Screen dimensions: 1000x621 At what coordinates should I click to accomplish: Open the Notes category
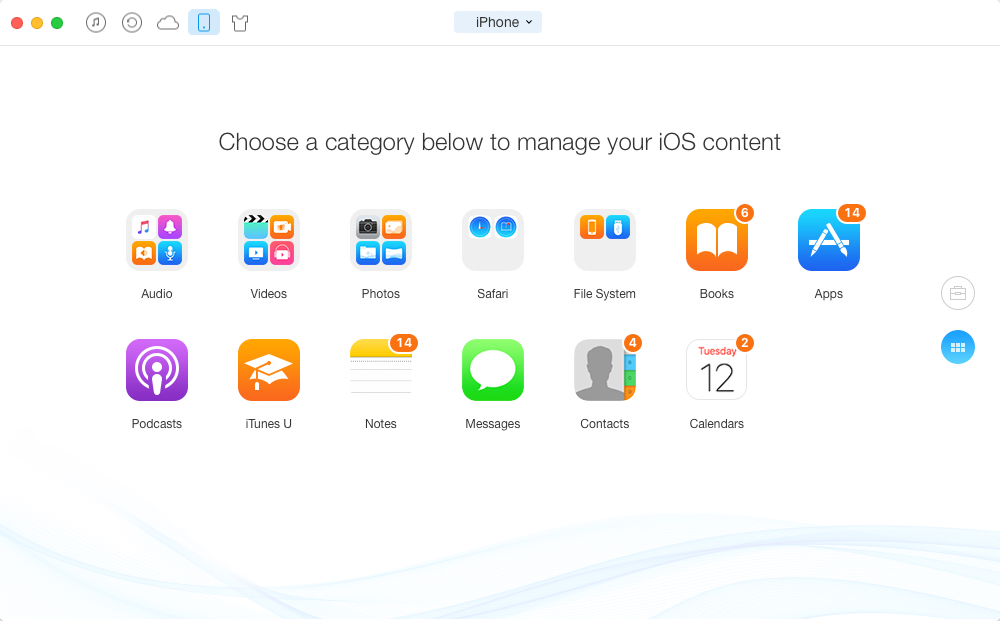coord(381,370)
